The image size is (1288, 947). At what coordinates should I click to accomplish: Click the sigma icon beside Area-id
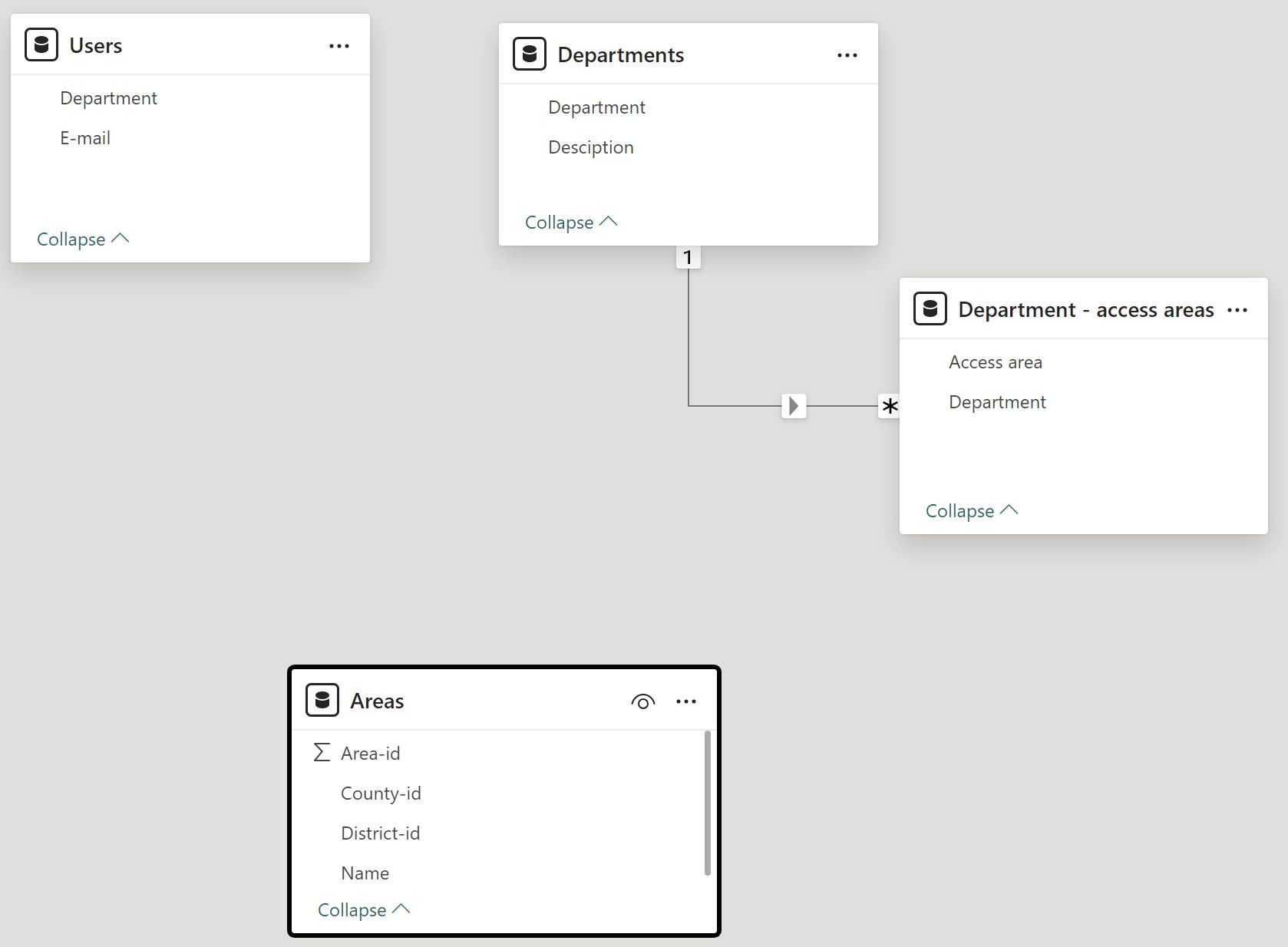point(322,753)
